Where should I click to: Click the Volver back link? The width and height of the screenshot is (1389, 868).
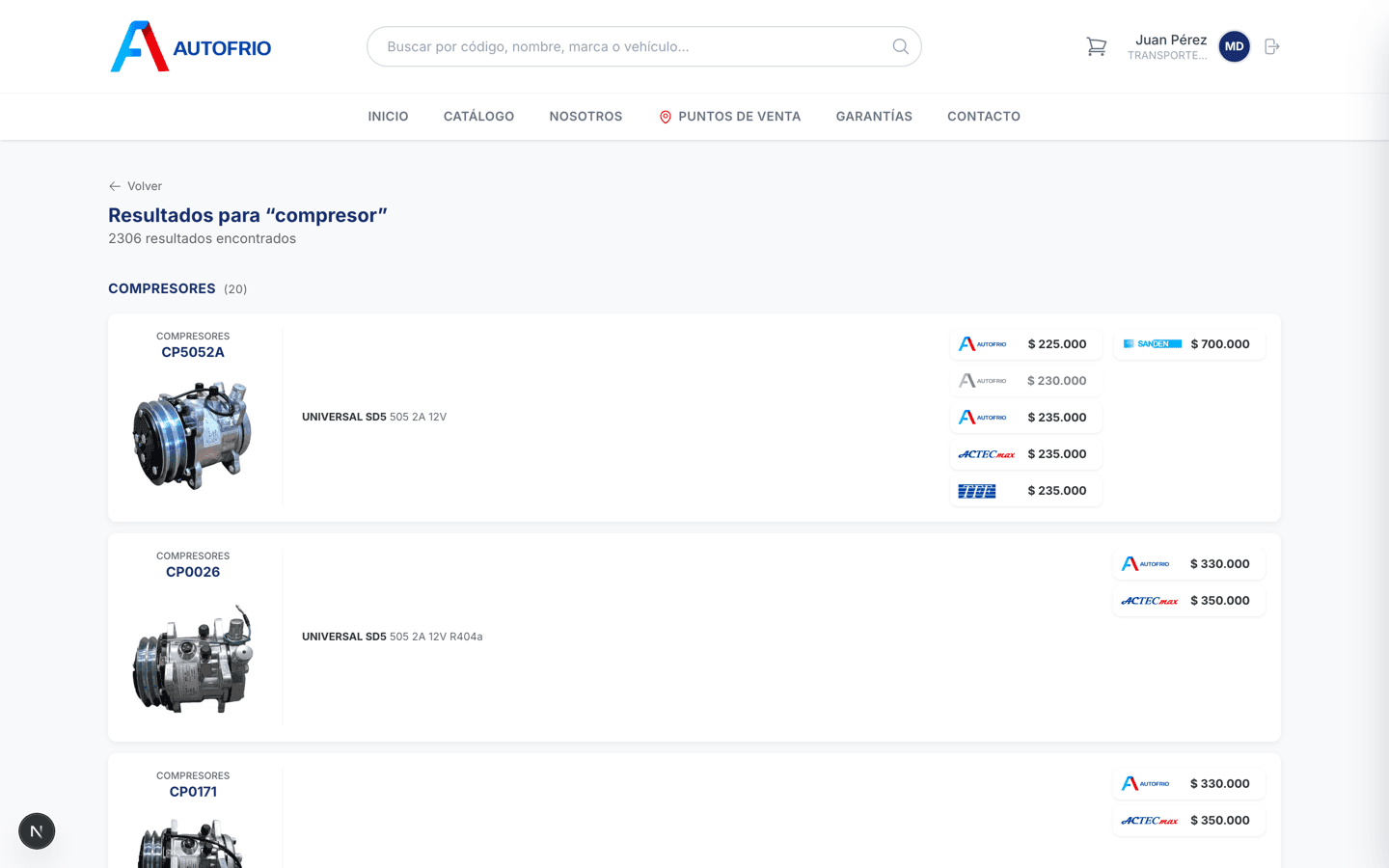click(135, 186)
